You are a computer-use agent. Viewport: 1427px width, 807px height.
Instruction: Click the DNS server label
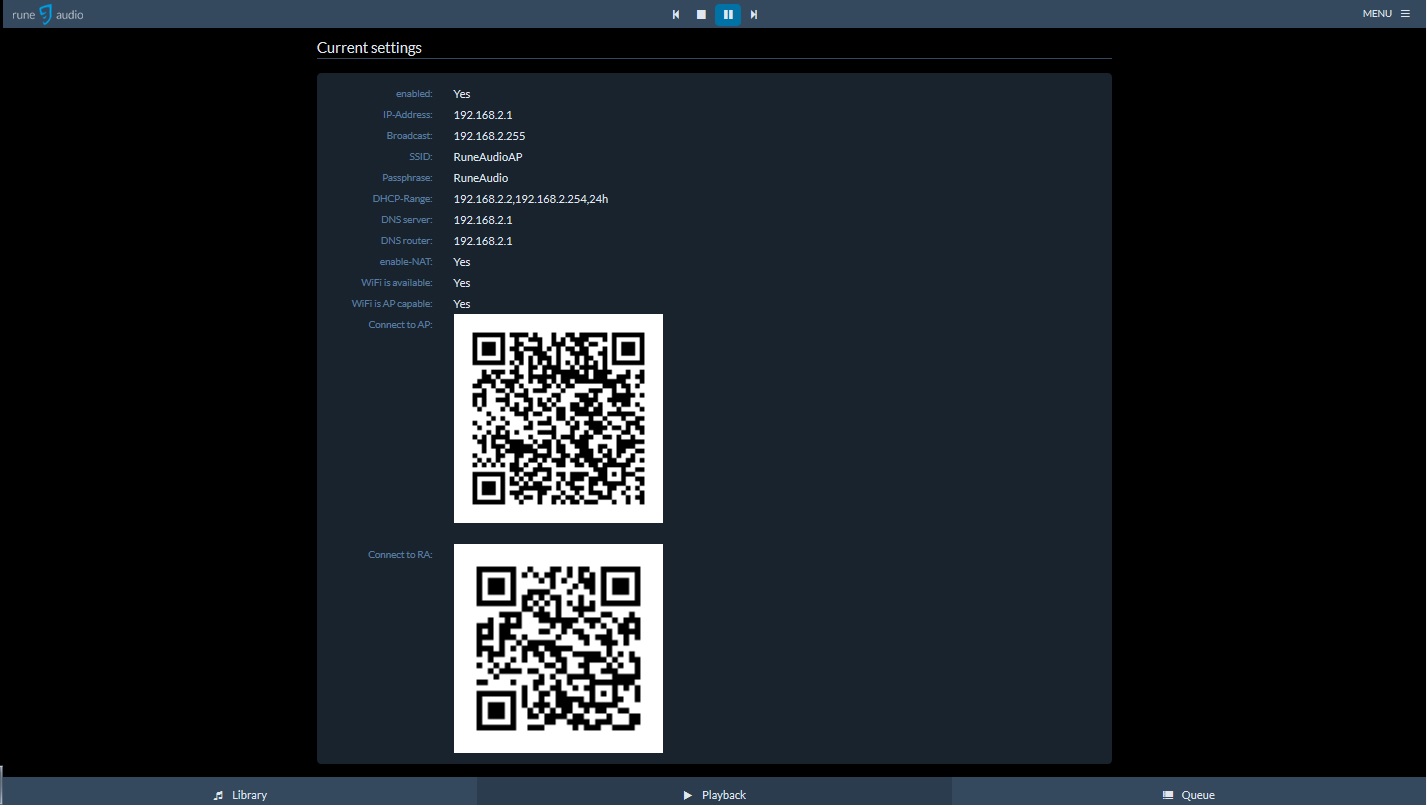pos(406,220)
